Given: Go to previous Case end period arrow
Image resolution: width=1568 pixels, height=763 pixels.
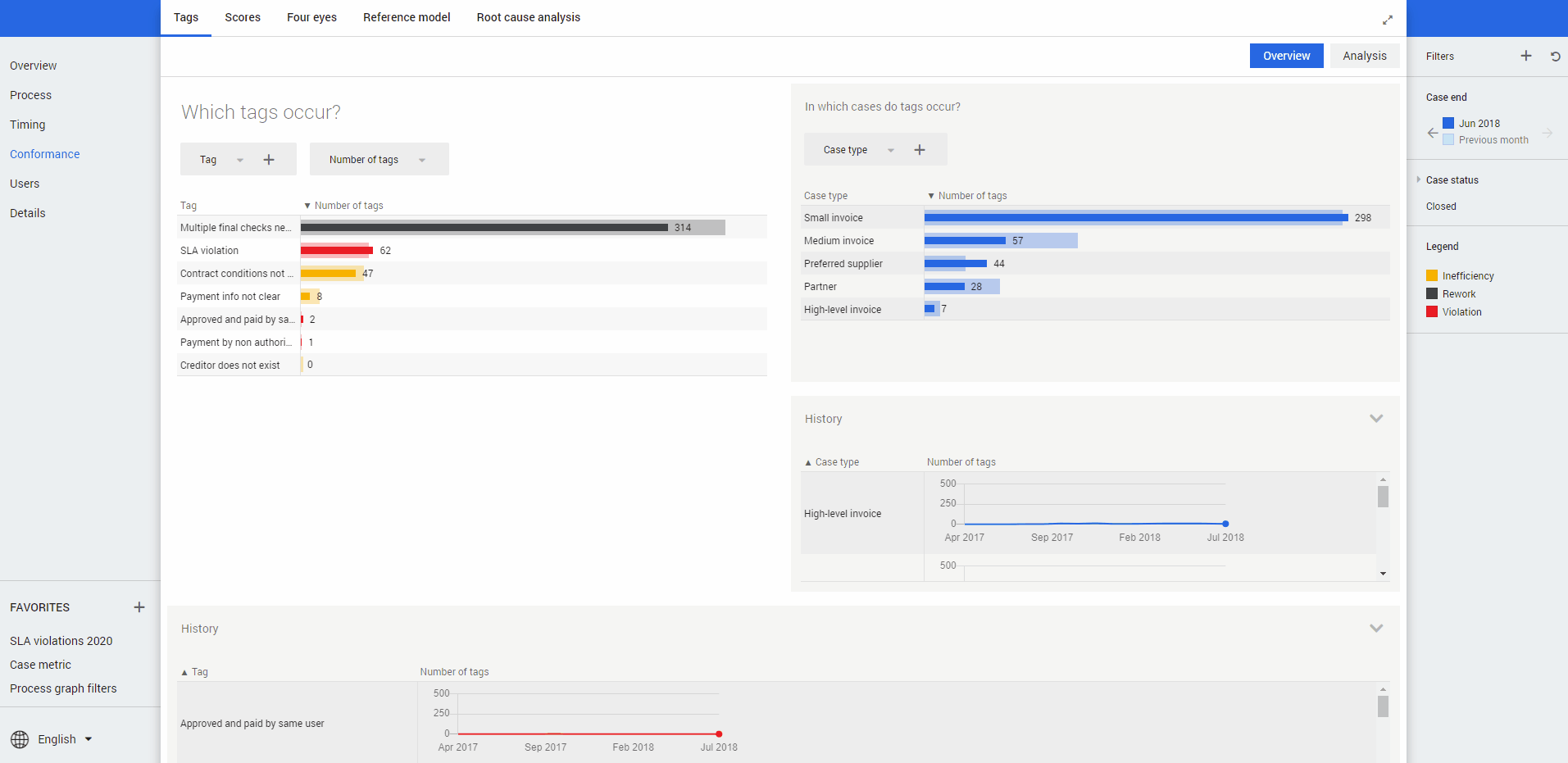Looking at the screenshot, I should tap(1432, 133).
